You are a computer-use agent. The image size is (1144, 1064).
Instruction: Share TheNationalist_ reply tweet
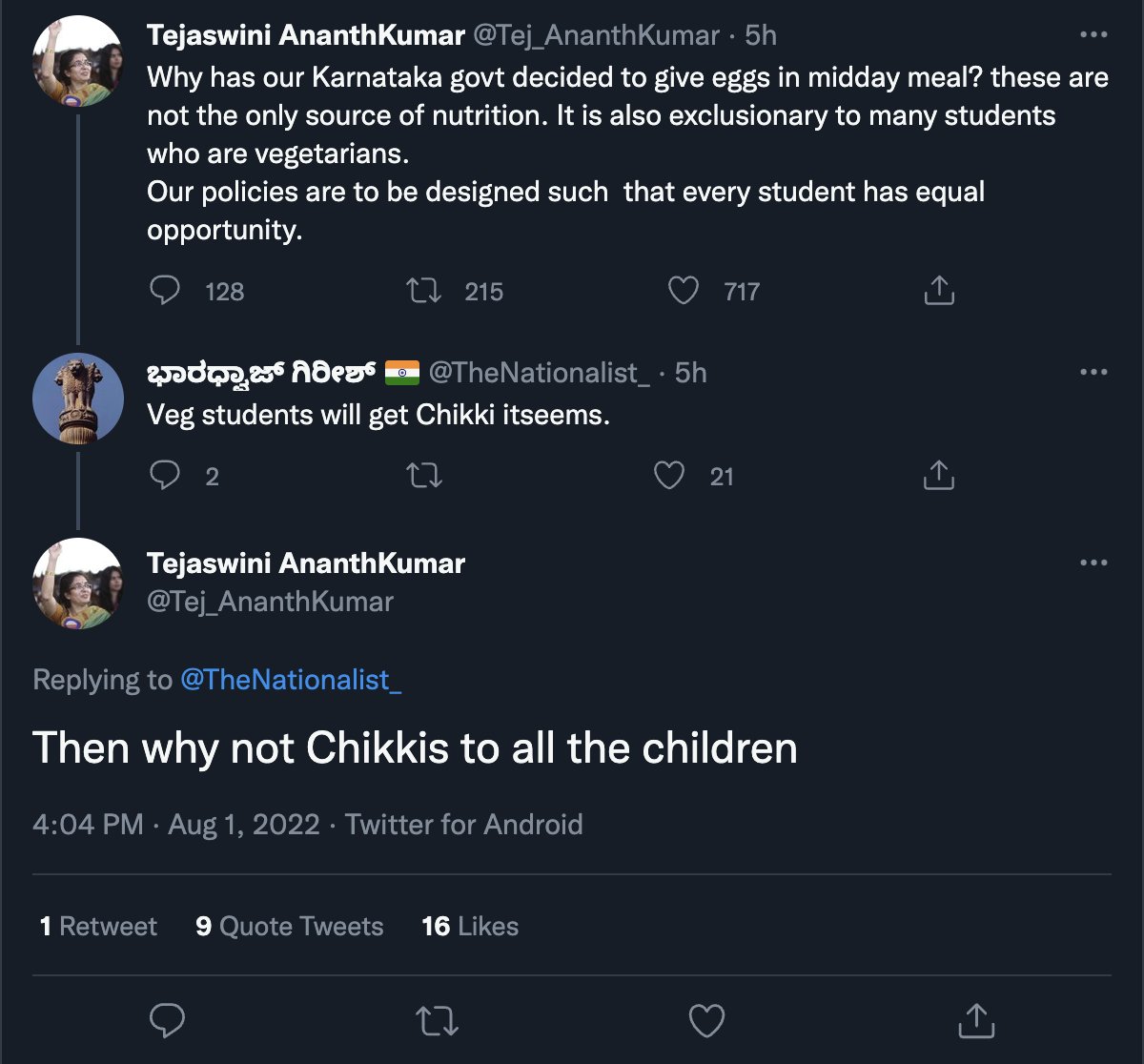(939, 475)
